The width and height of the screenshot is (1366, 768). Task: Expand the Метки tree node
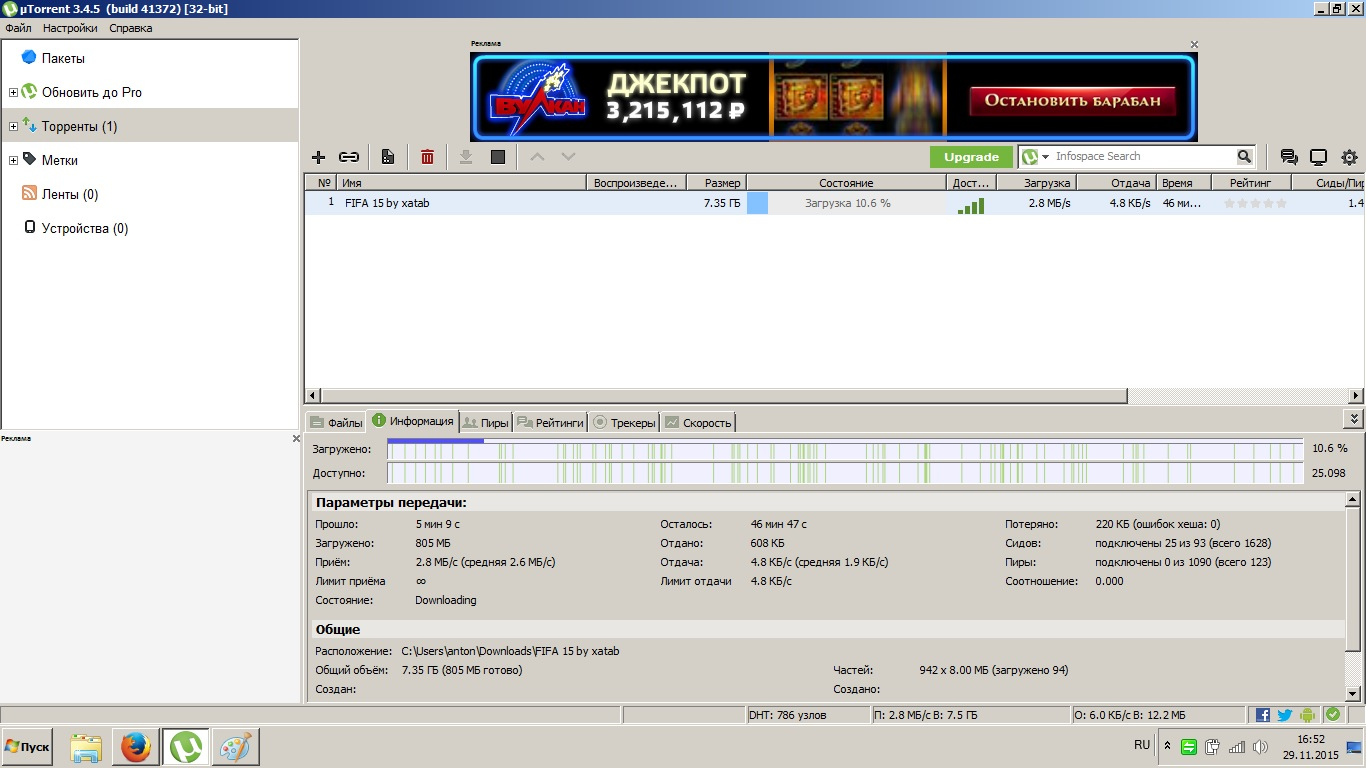13,160
